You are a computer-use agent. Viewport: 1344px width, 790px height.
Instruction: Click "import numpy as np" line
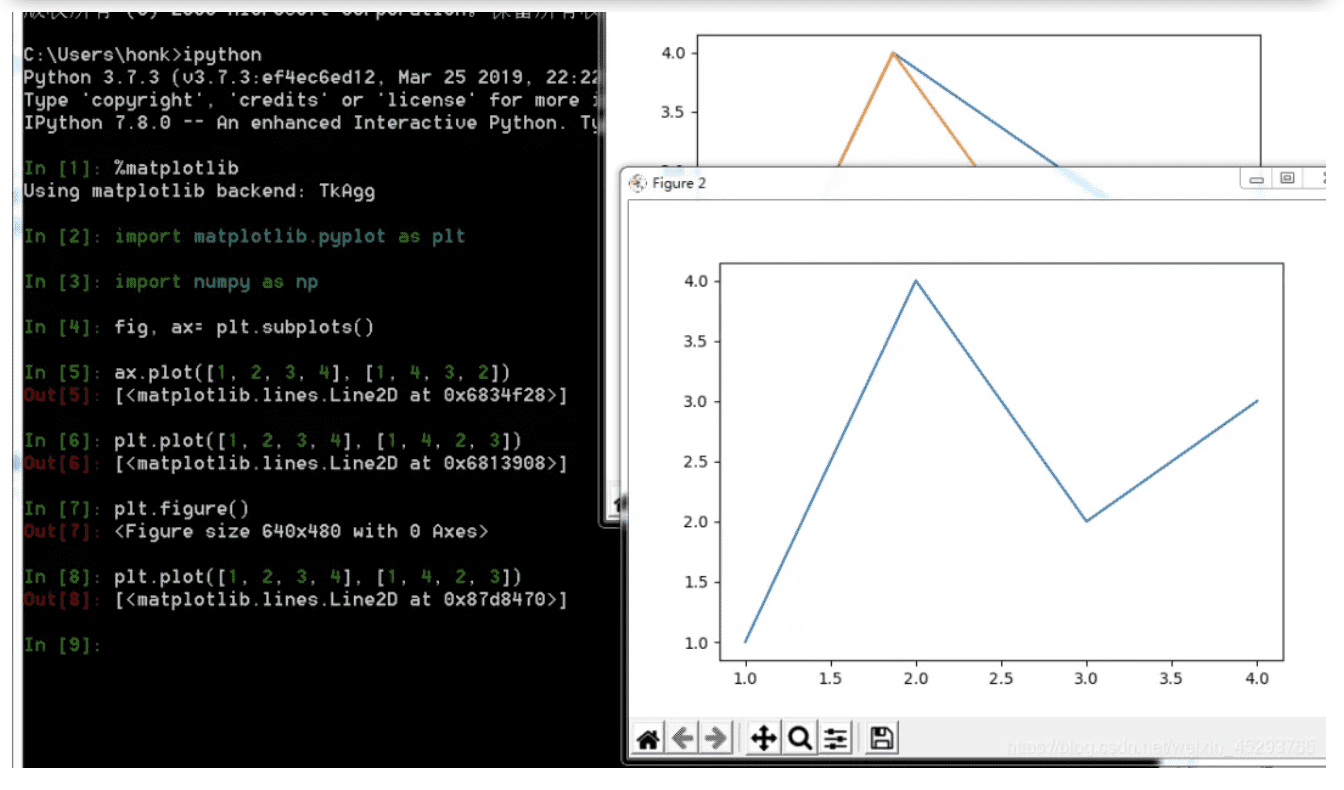point(216,282)
